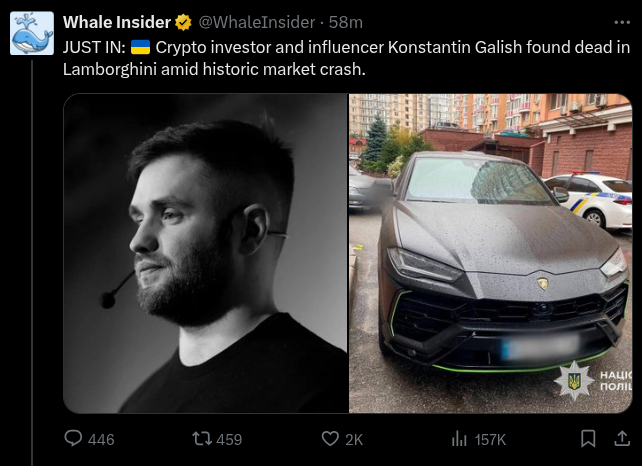The width and height of the screenshot is (642, 466).
Task: Open the three-dot more options menu
Action: tap(623, 22)
